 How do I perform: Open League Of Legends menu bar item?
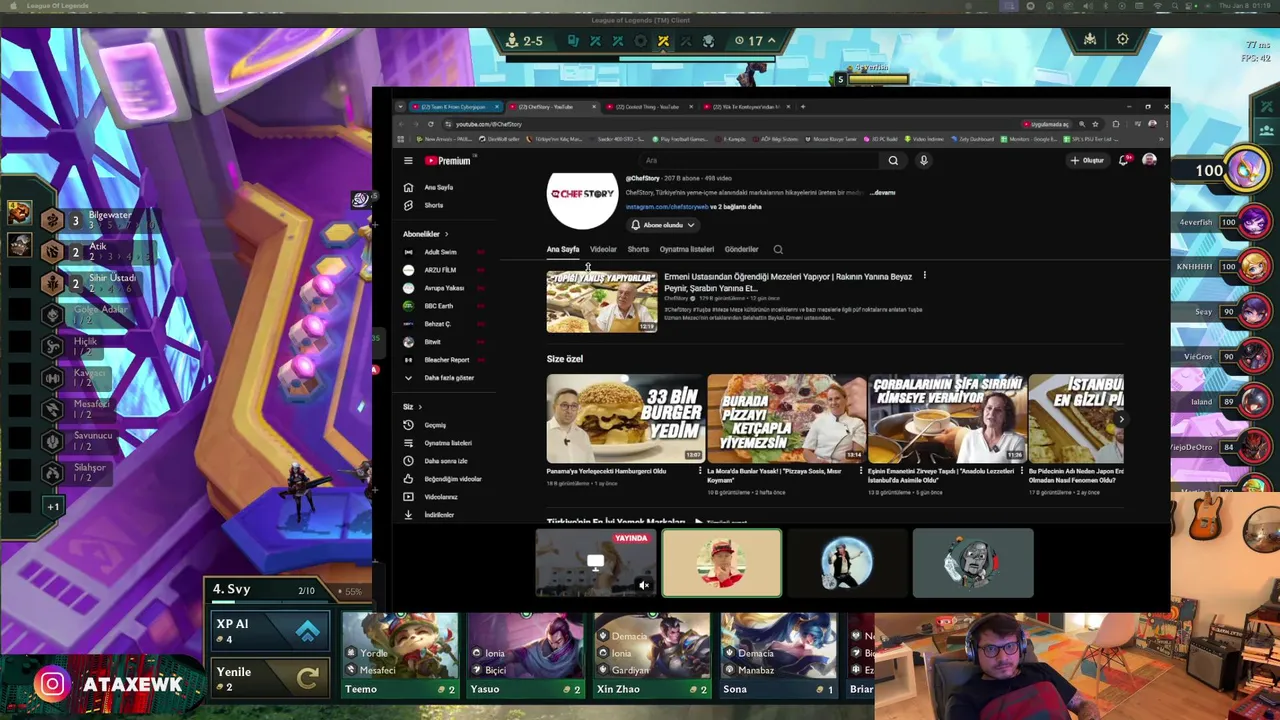58,6
